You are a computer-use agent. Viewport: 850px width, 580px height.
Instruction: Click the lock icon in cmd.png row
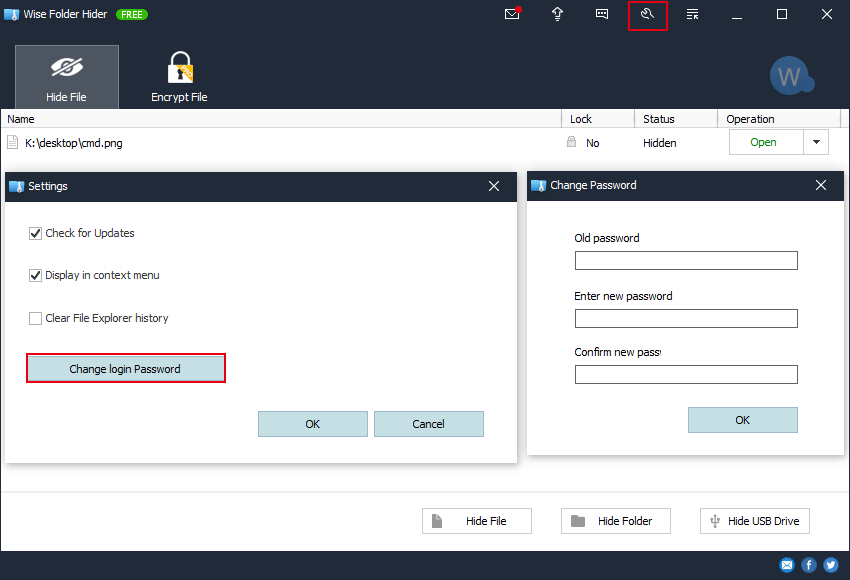coord(571,142)
